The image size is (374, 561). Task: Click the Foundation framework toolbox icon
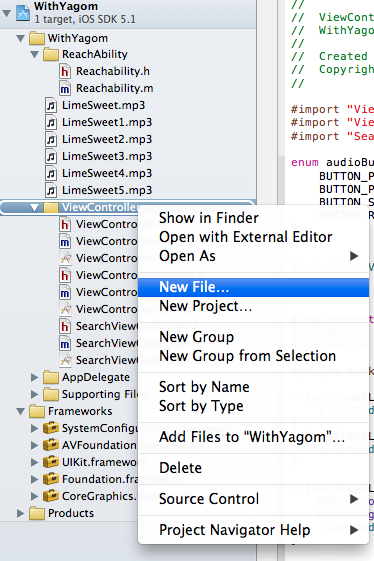[51, 479]
